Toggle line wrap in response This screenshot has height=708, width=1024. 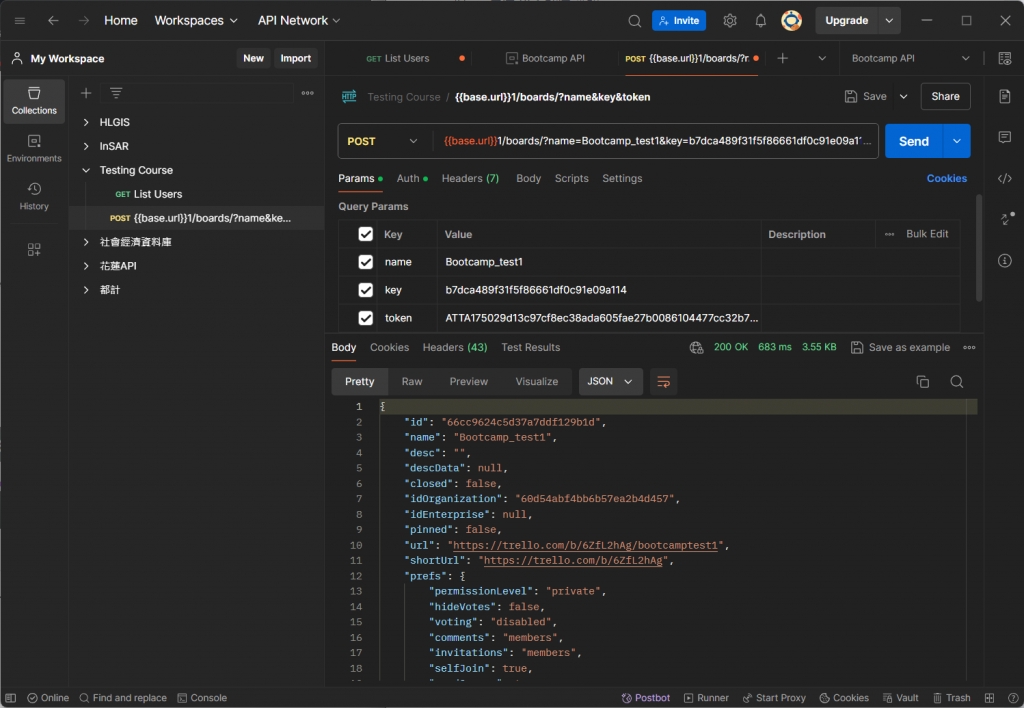click(x=664, y=381)
